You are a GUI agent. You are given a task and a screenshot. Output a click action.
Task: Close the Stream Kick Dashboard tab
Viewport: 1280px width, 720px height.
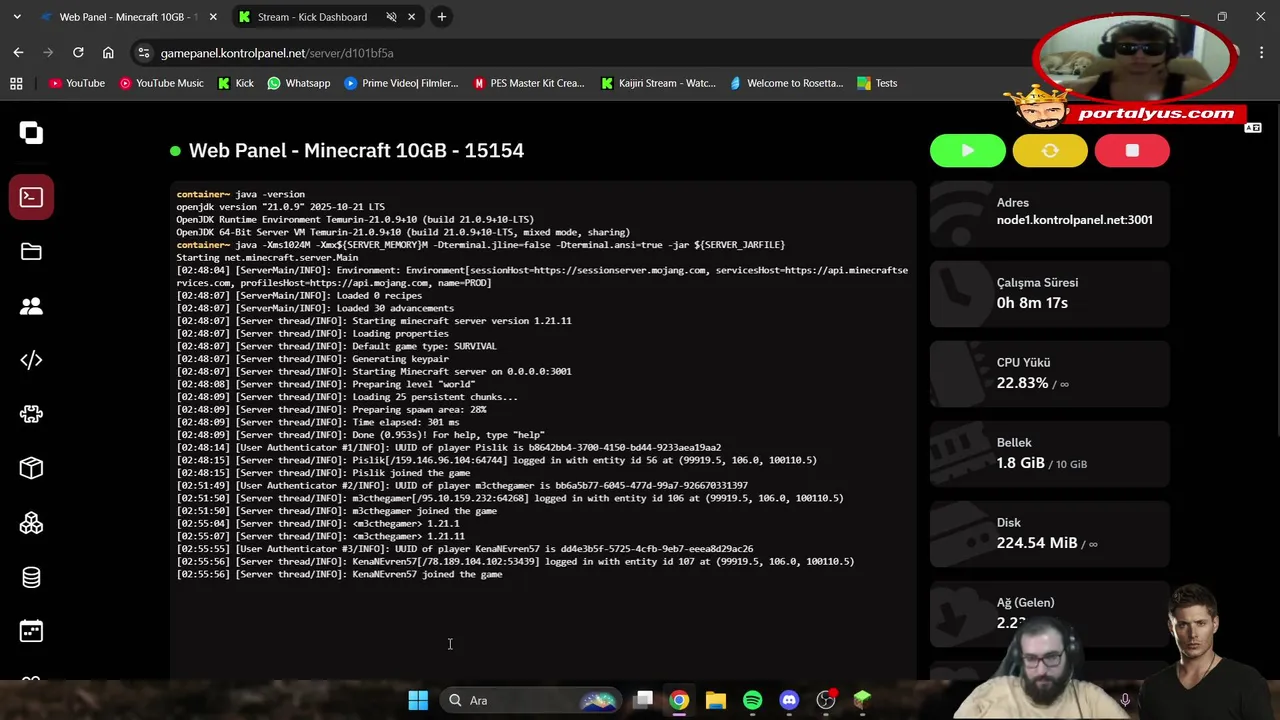coord(413,17)
